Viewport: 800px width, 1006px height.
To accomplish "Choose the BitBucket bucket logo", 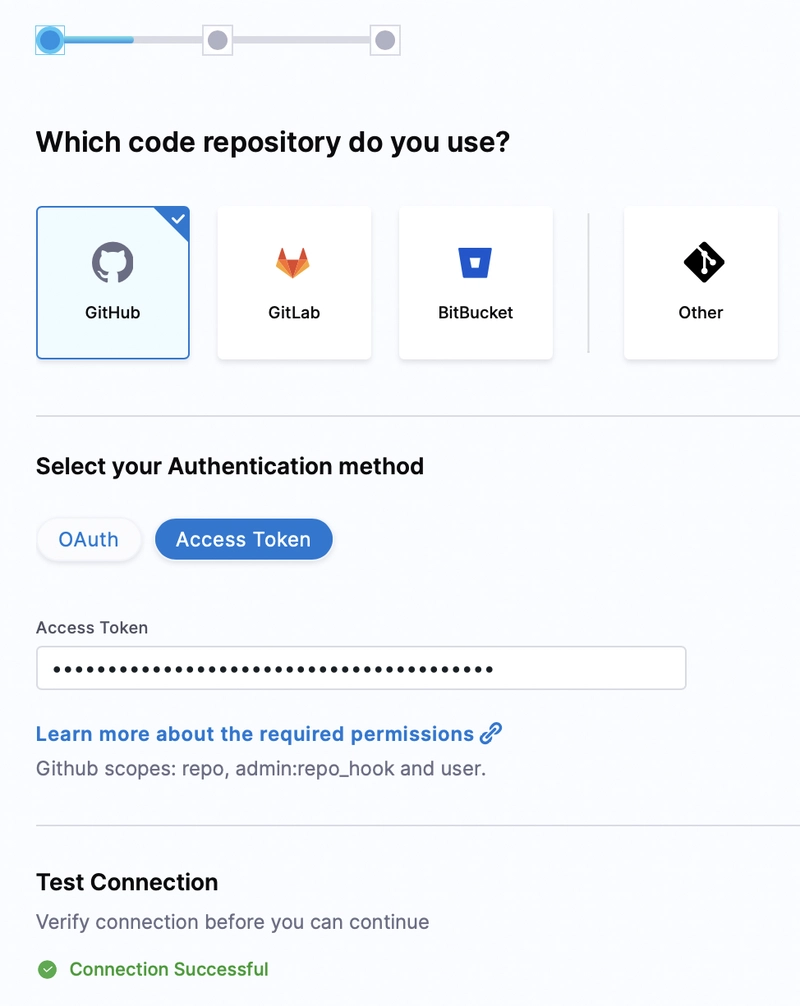I will [x=475, y=263].
